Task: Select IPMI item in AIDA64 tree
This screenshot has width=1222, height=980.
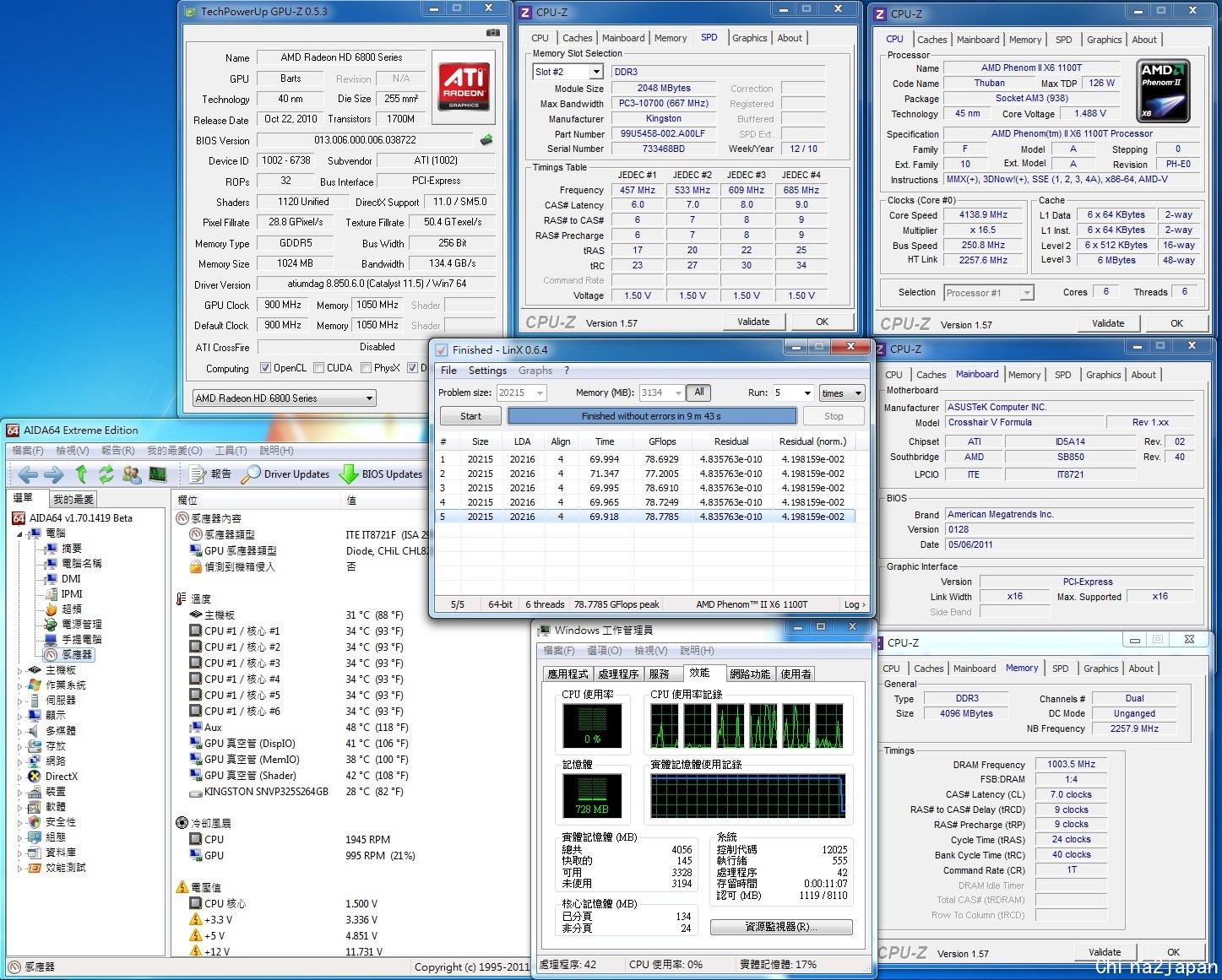Action: tap(65, 594)
